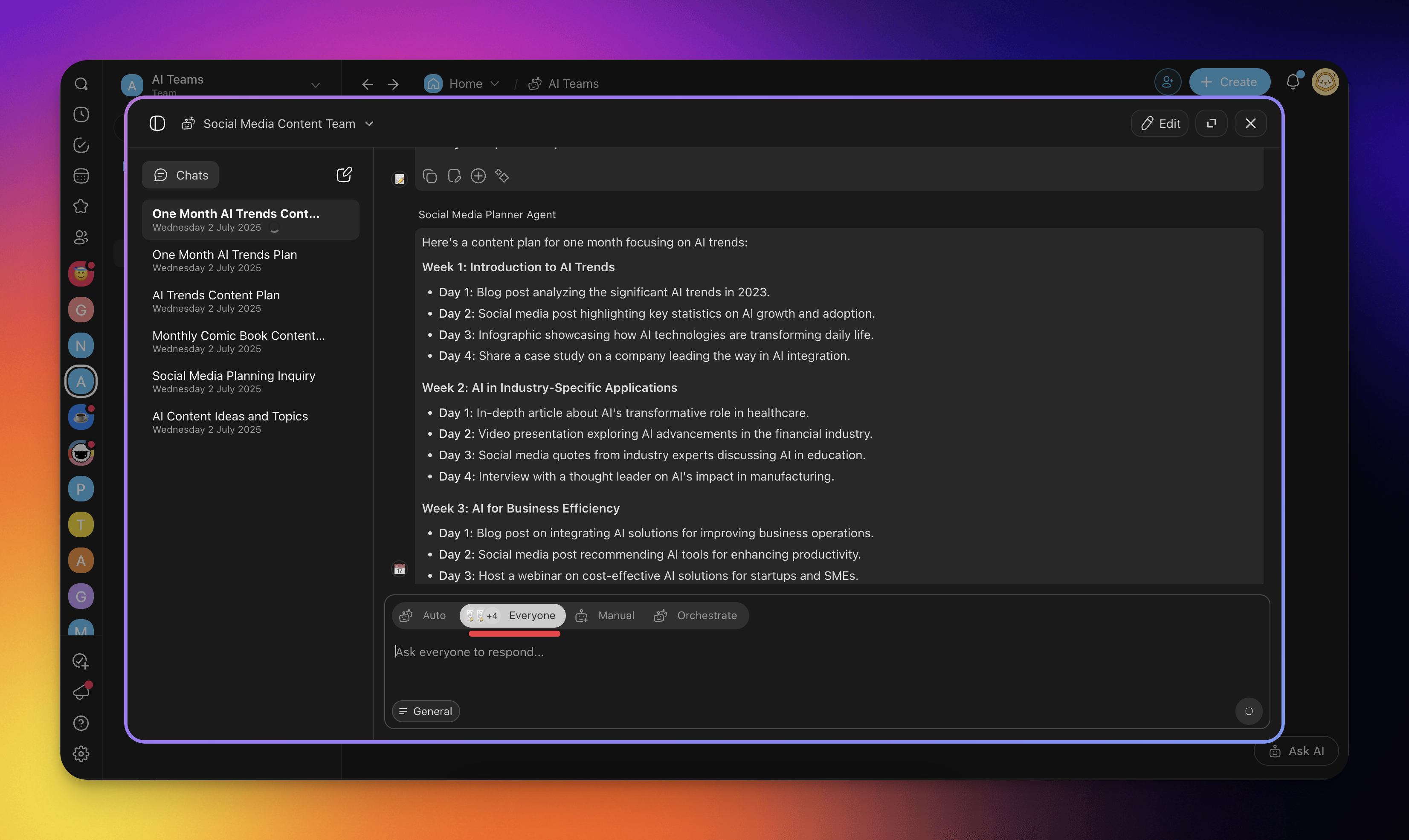Screen dimensions: 1409x840
Task: Open the pop-out window icon next to Edit
Action: pyautogui.click(x=1211, y=123)
